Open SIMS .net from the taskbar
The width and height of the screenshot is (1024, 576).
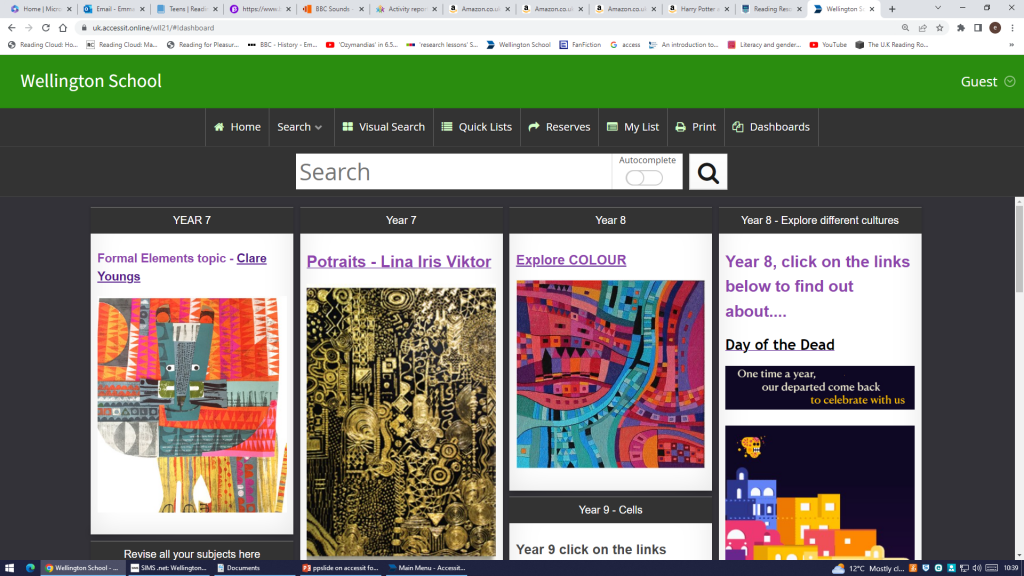point(168,568)
